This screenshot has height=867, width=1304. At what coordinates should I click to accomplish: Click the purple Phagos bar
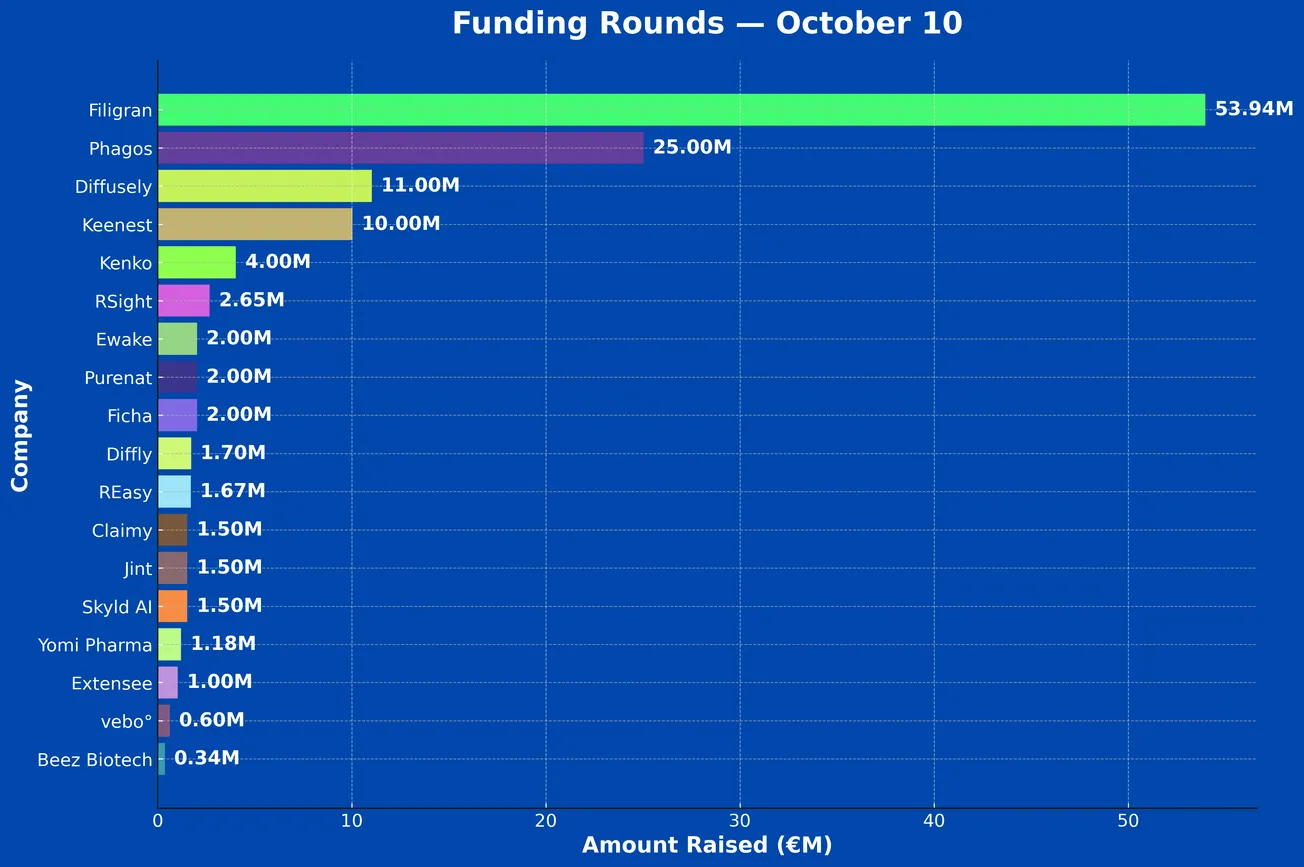click(x=400, y=148)
